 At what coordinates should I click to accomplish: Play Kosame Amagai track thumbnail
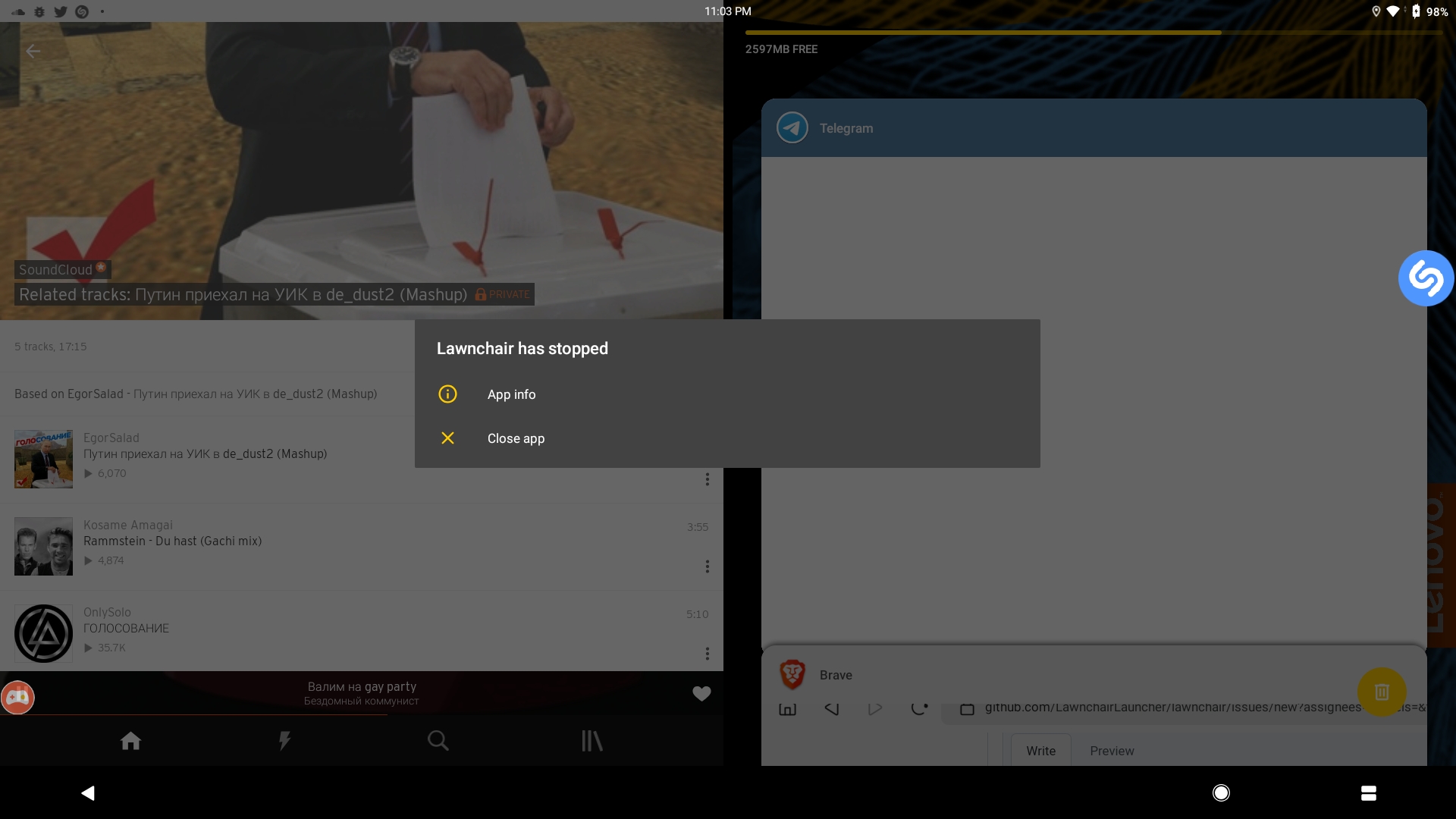43,546
